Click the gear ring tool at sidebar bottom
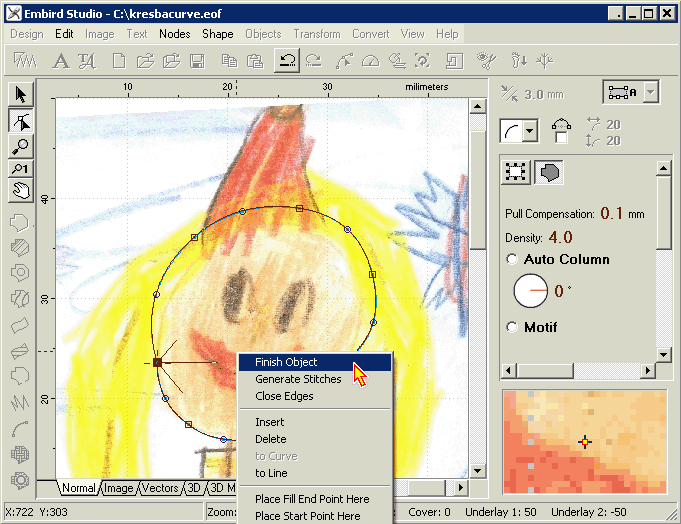Image resolution: width=681 pixels, height=524 pixels. pos(20,480)
